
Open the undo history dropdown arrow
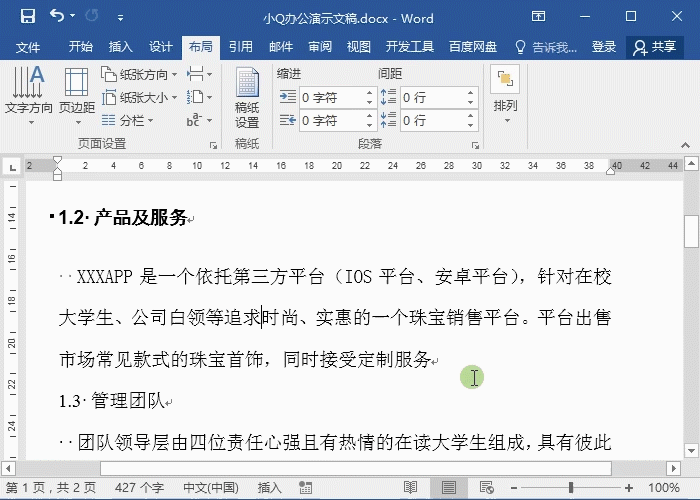73,17
